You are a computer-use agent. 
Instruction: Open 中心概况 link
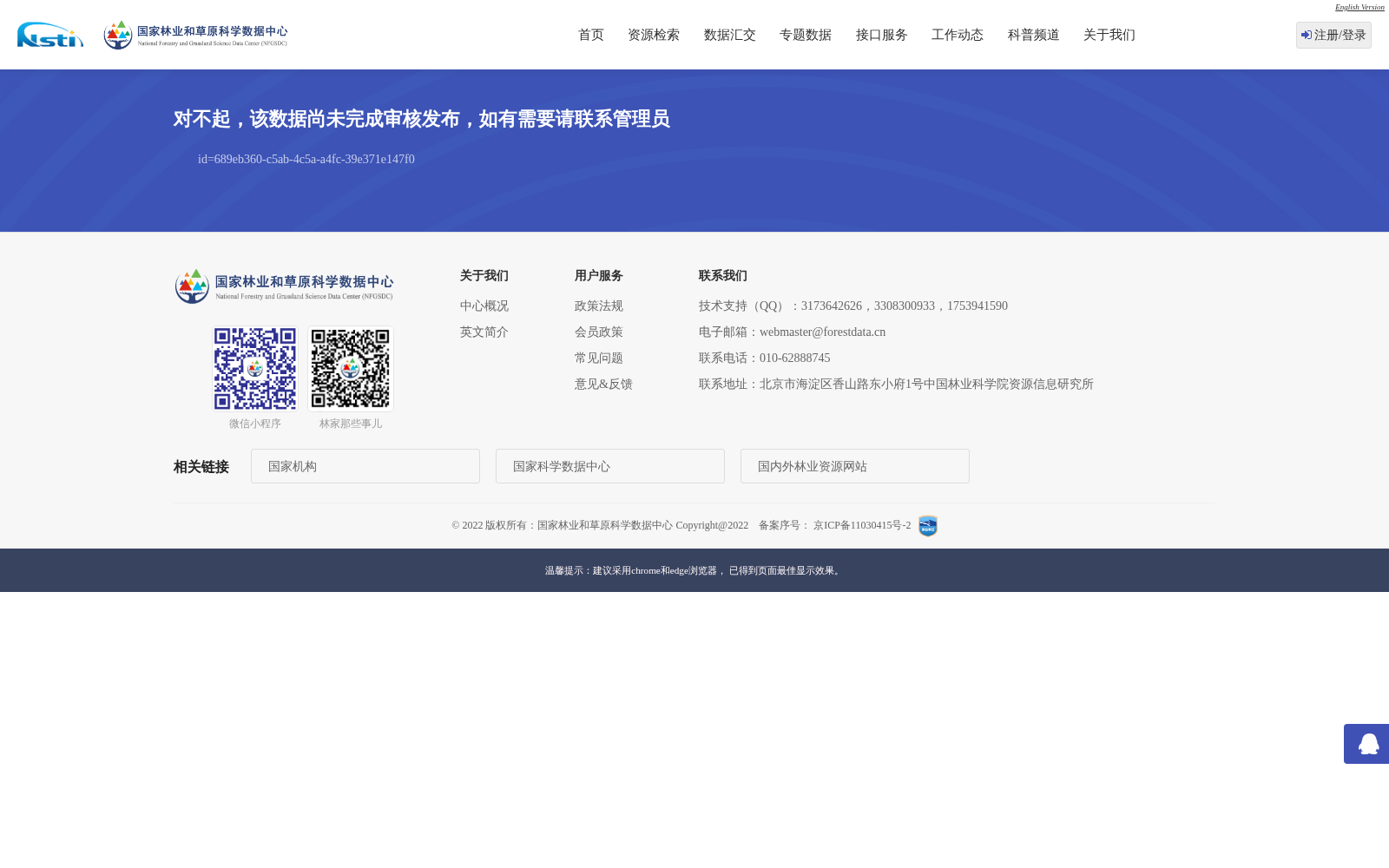point(484,306)
